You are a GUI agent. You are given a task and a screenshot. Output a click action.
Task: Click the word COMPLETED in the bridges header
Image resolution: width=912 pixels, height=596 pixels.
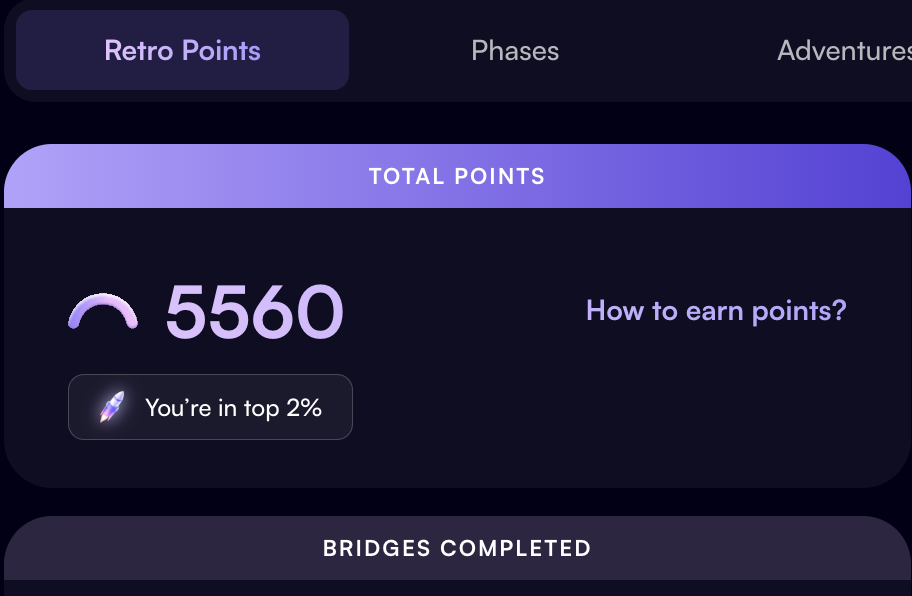click(x=515, y=548)
